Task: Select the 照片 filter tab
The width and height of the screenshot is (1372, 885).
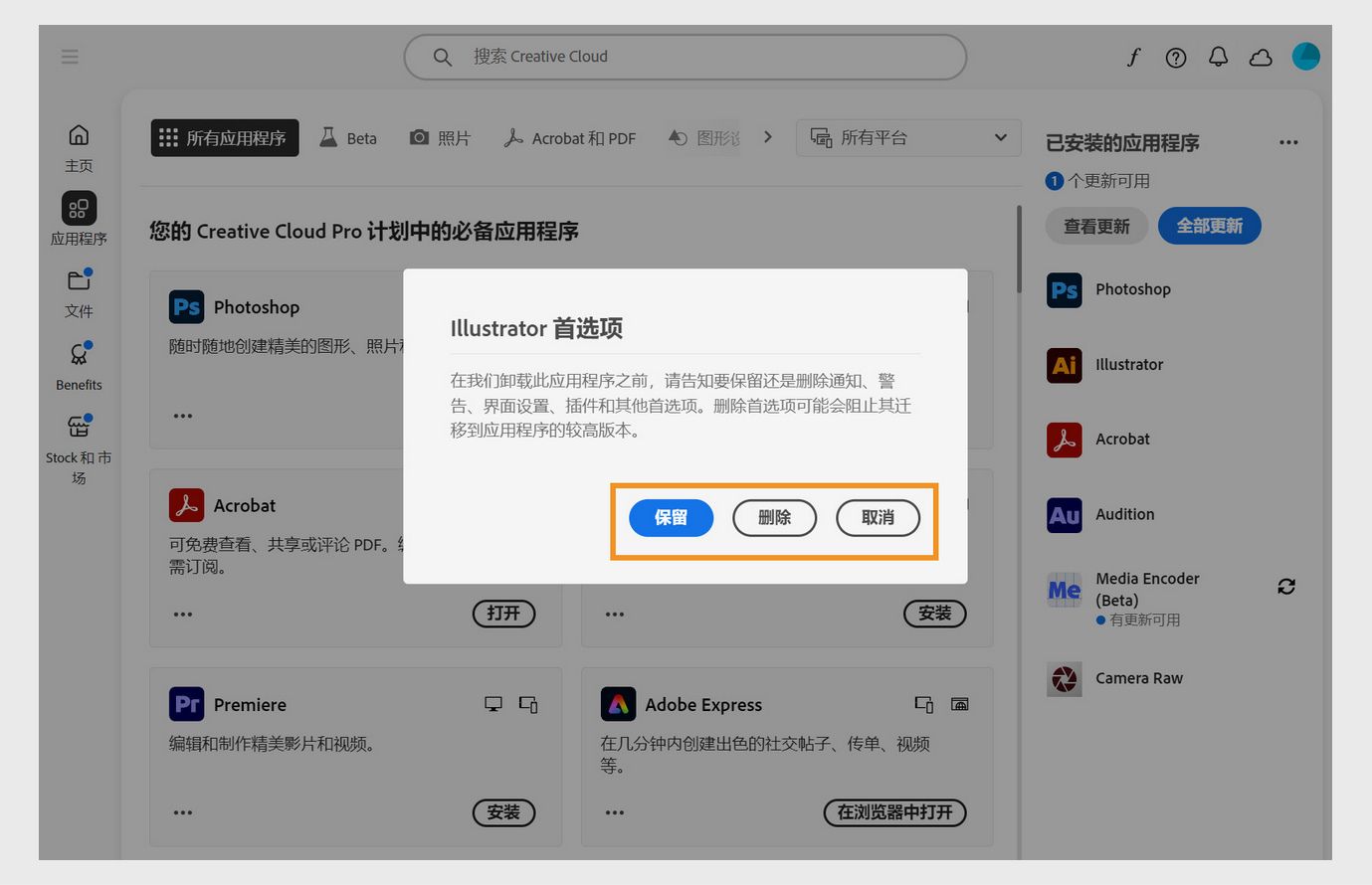Action: [440, 137]
